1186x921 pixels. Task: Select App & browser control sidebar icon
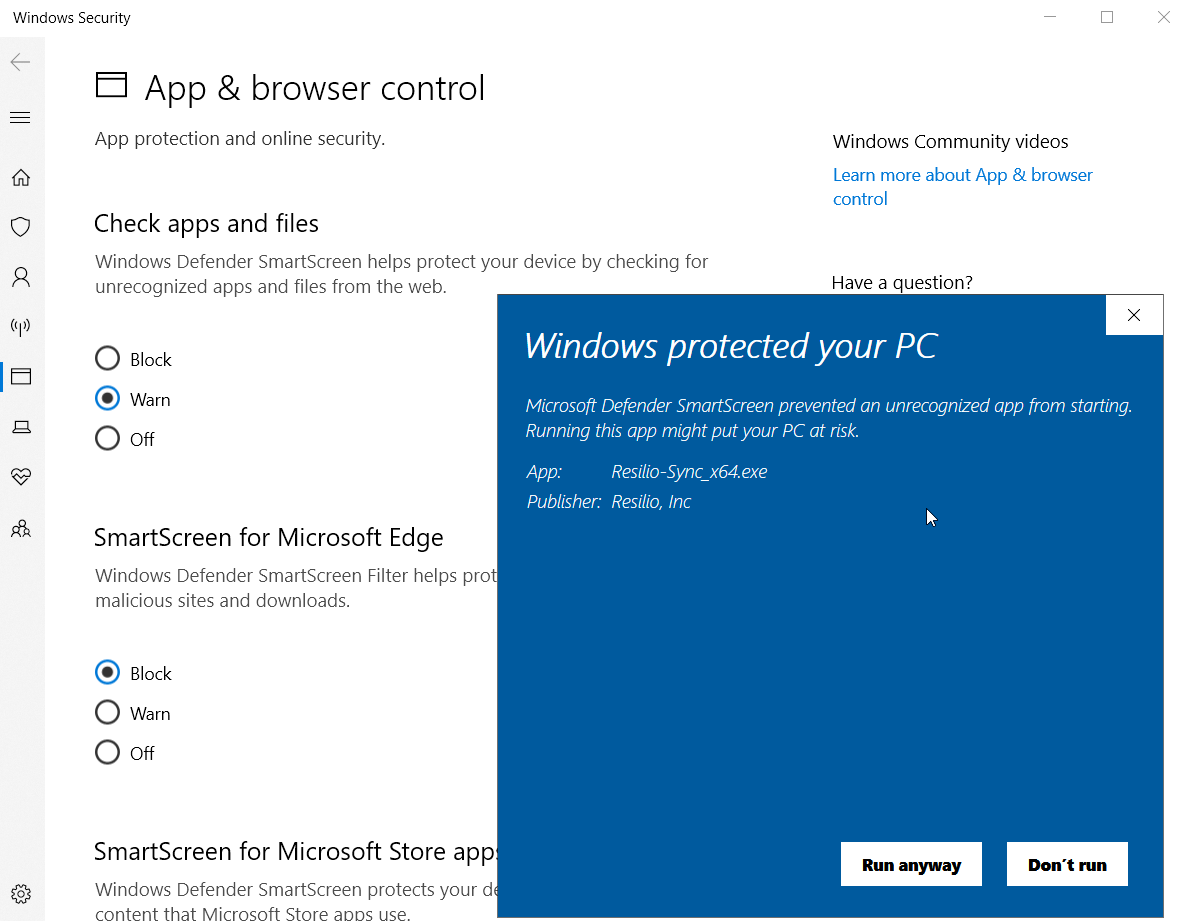pyautogui.click(x=21, y=377)
